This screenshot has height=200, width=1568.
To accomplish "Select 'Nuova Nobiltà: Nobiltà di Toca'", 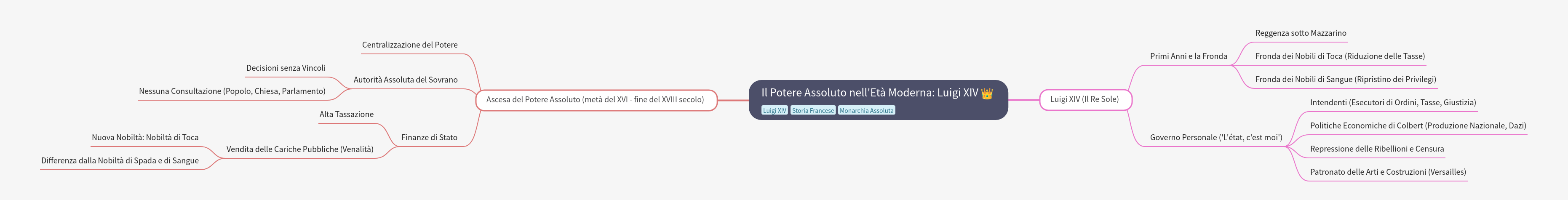I will [x=145, y=137].
